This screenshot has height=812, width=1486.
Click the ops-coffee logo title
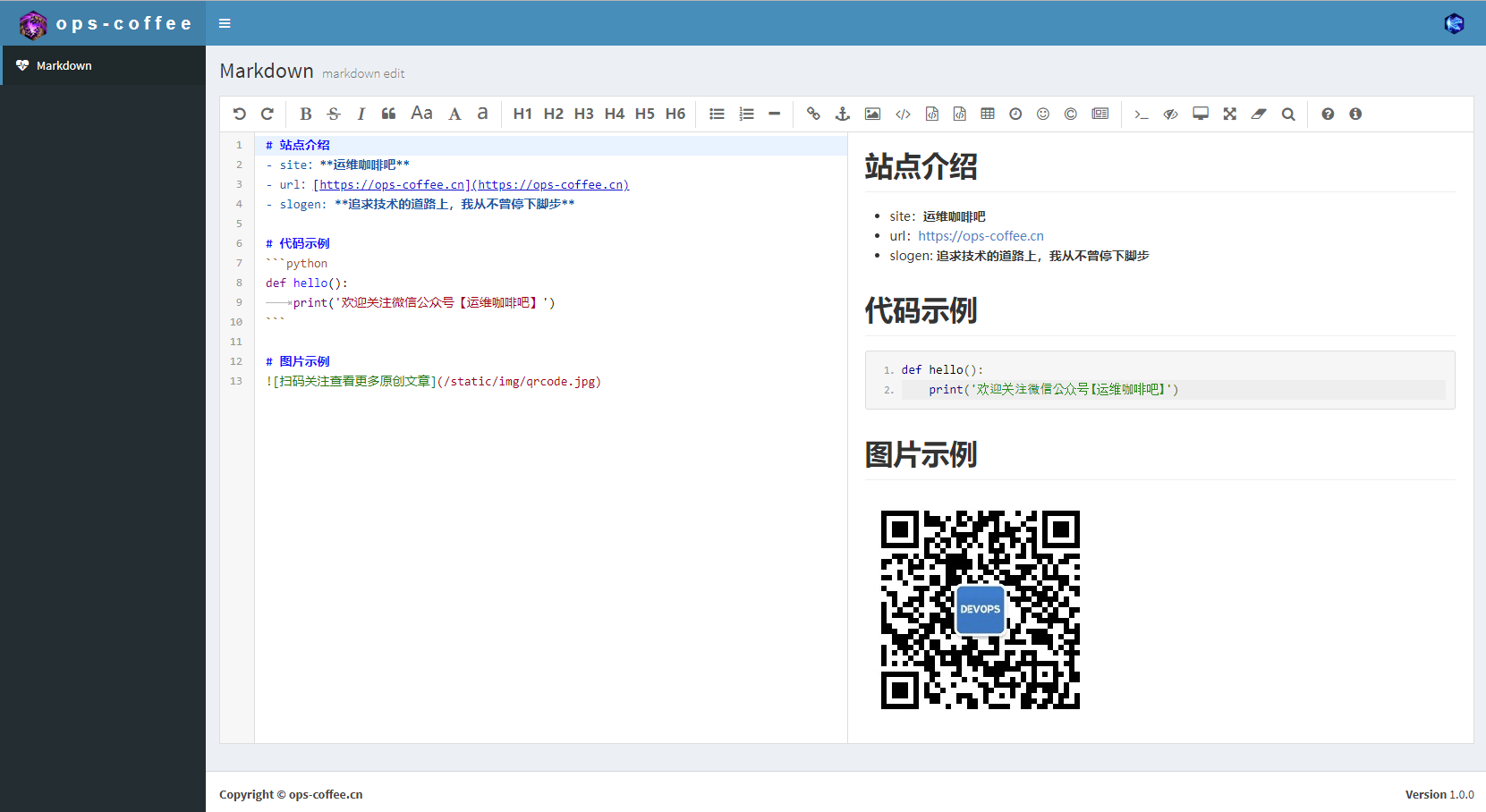point(123,23)
